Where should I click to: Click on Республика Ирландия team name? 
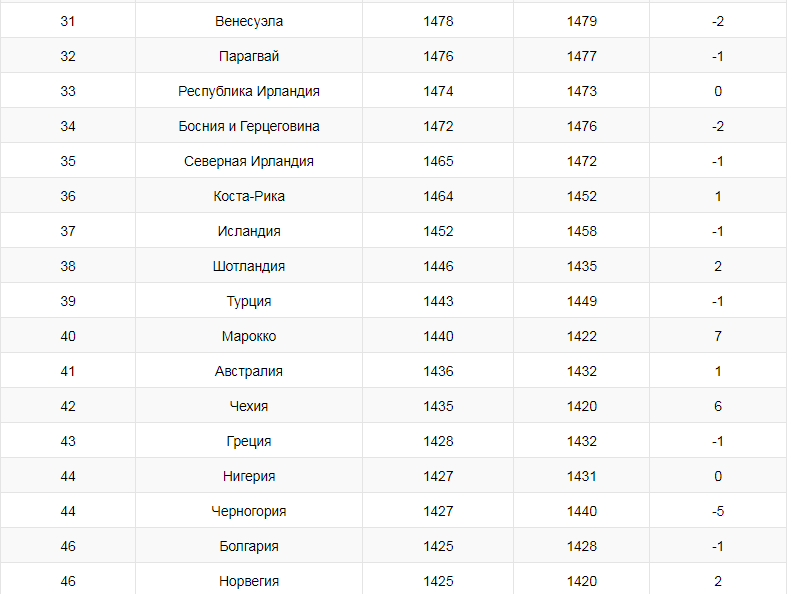point(249,91)
